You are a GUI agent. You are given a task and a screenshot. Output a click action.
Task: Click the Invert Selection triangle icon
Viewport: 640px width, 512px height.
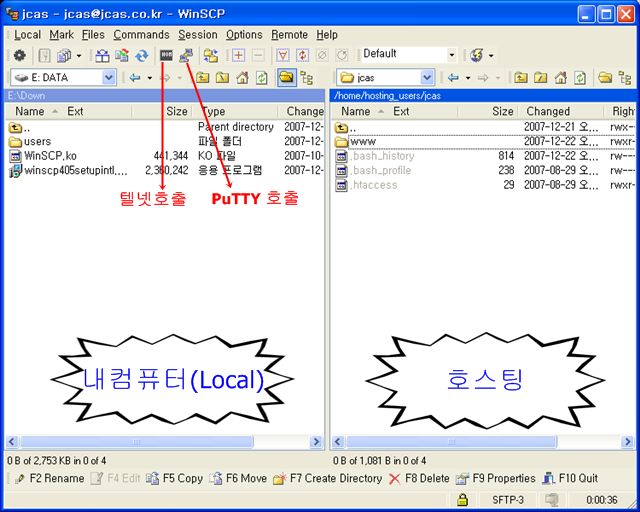tap(283, 55)
